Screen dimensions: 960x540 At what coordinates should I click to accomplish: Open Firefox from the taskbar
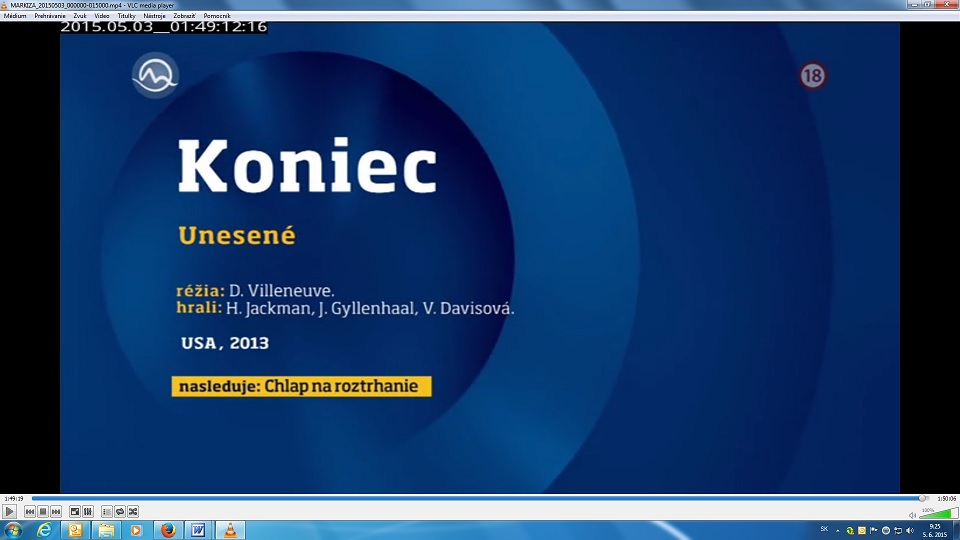(x=167, y=530)
